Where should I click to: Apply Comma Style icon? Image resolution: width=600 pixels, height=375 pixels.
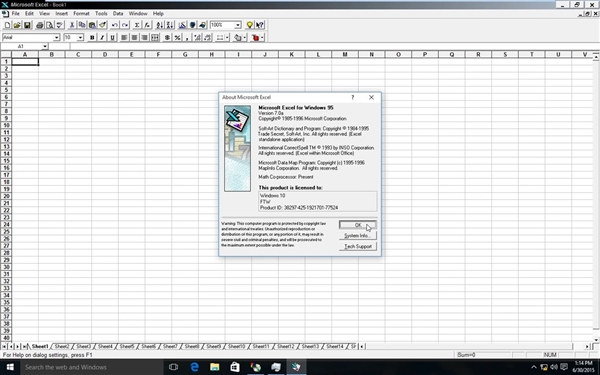tap(187, 38)
